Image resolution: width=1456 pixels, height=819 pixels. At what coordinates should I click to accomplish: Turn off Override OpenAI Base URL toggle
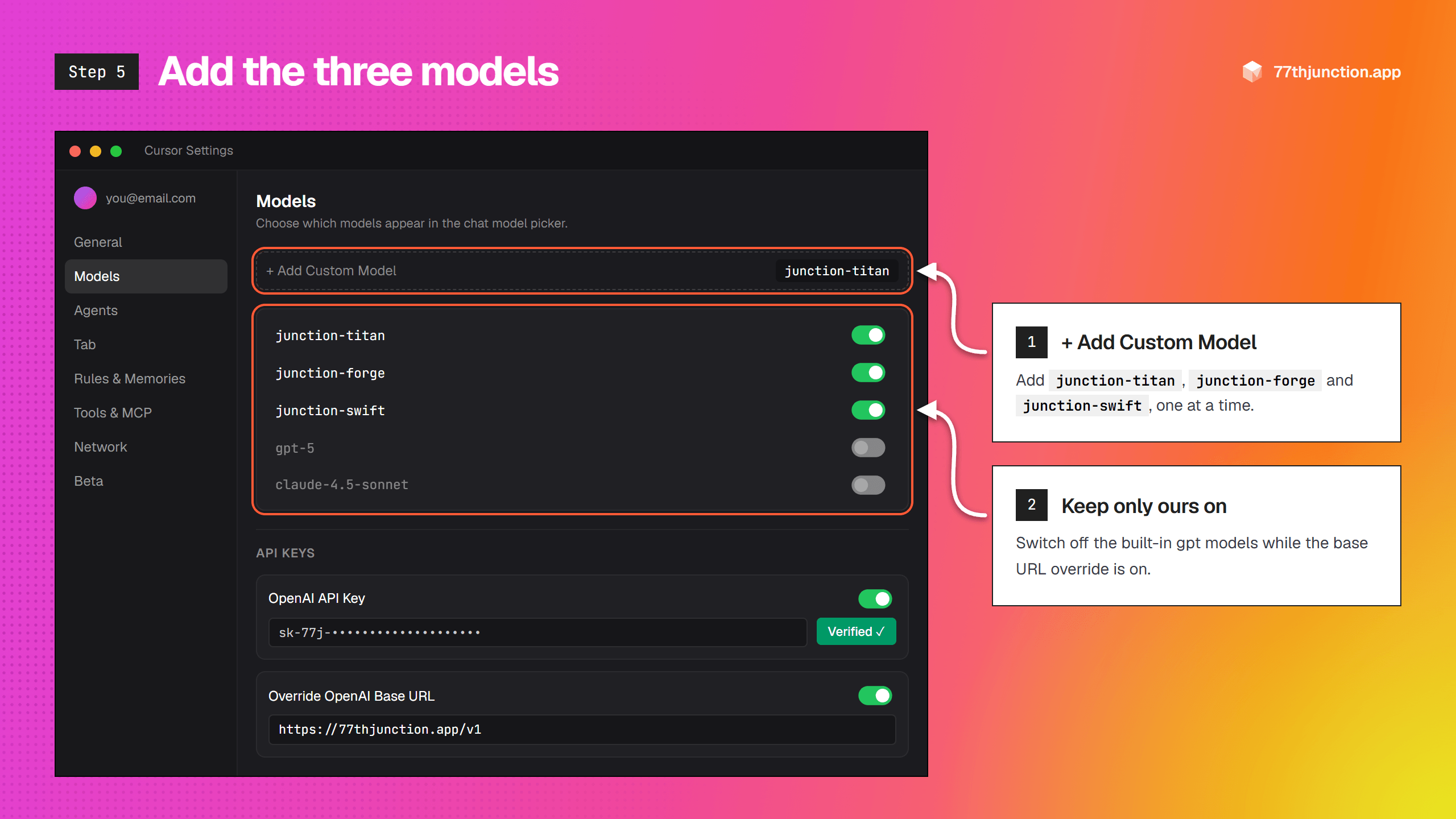tap(875, 696)
